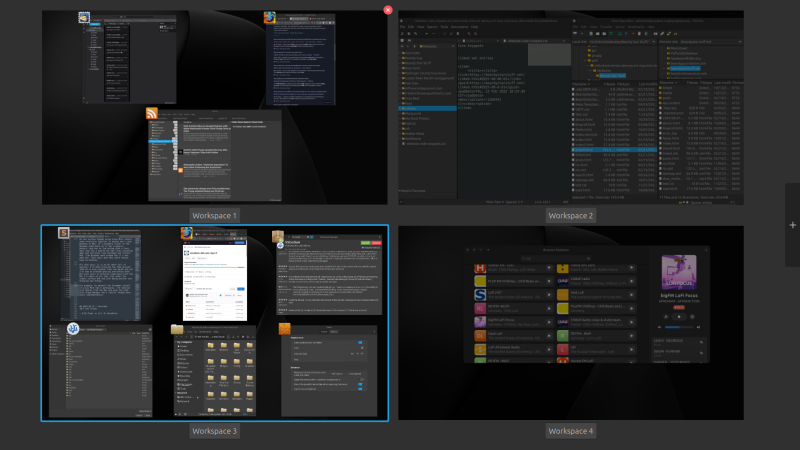Click the cardboard box package icon in Workspace 3

(x=281, y=234)
